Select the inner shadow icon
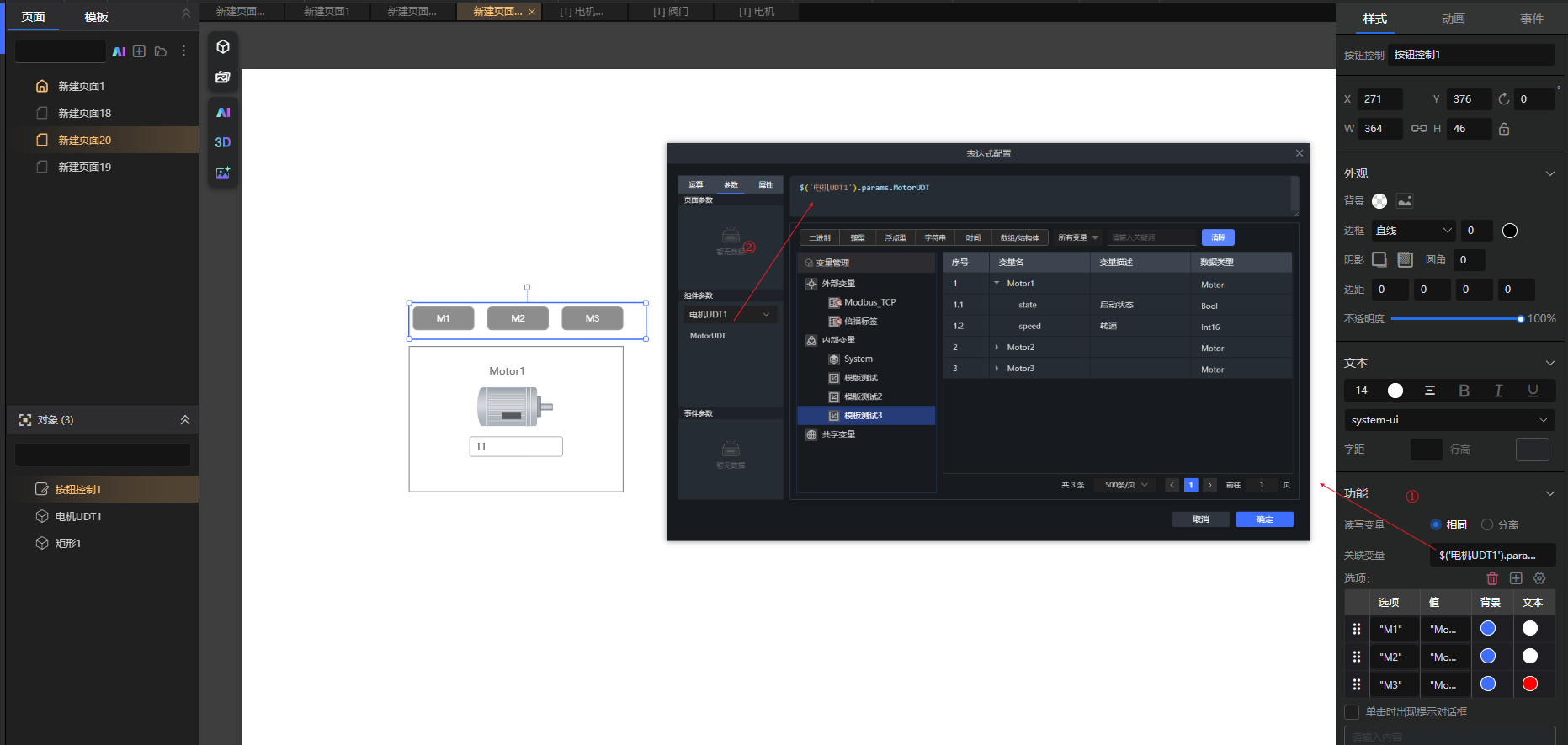 pyautogui.click(x=1405, y=259)
